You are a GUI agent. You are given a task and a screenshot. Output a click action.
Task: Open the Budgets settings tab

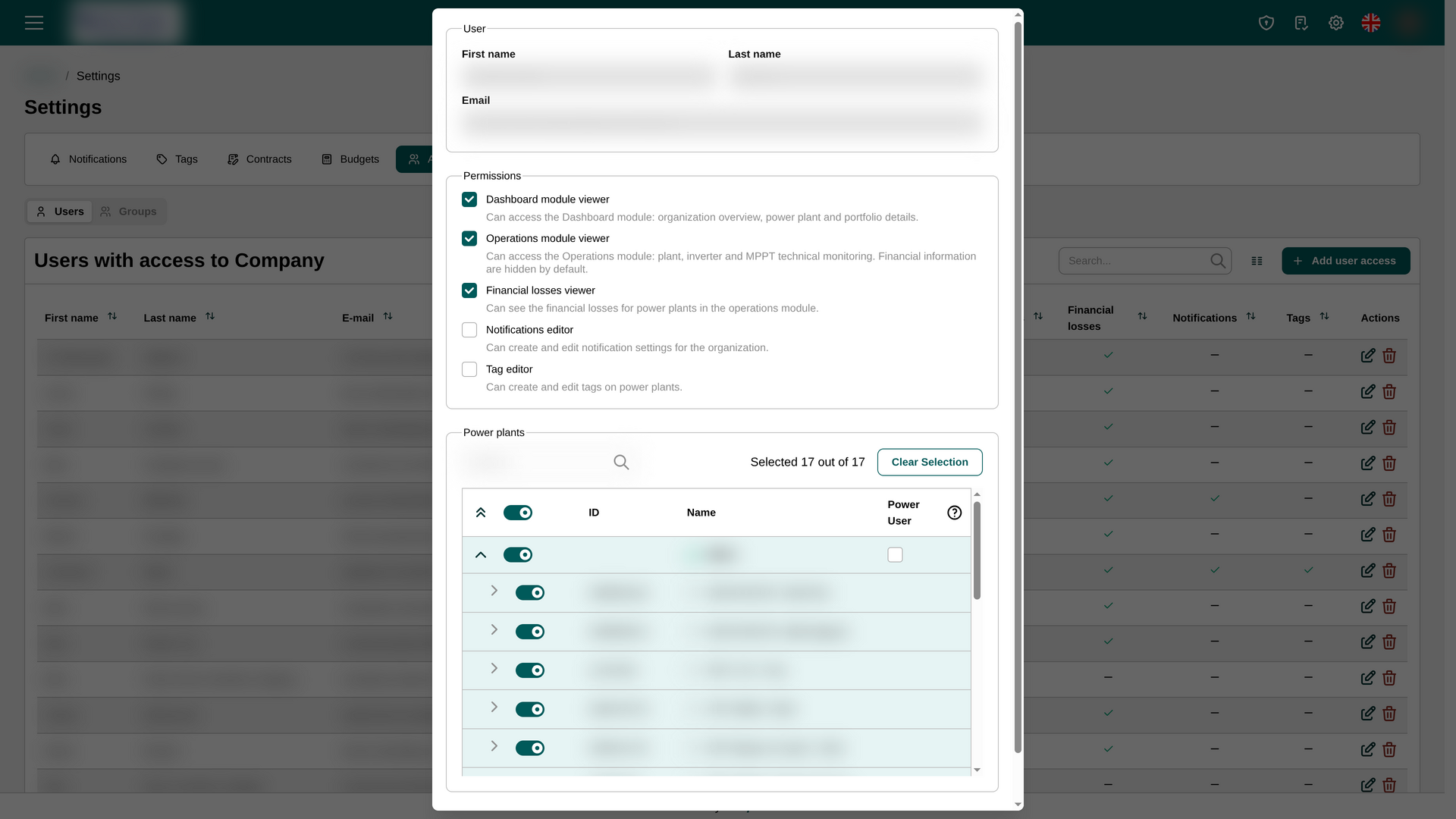coord(350,159)
